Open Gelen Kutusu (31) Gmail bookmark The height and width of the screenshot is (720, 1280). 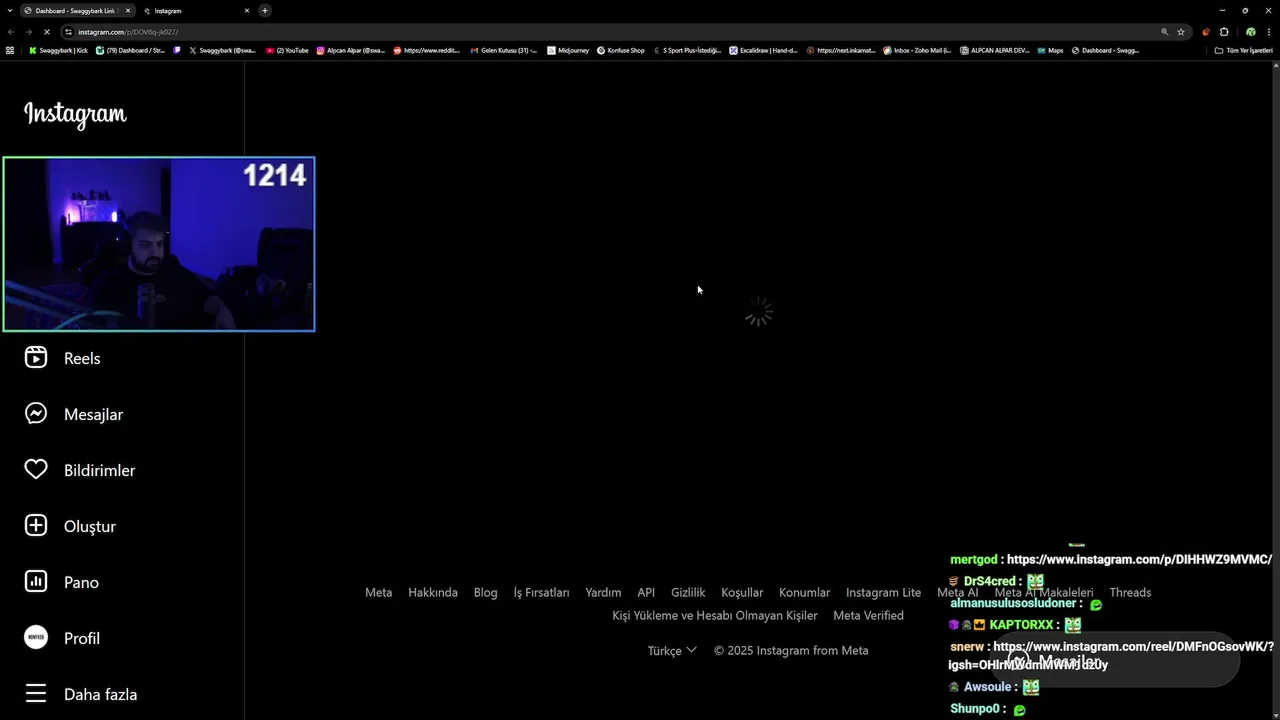point(504,50)
